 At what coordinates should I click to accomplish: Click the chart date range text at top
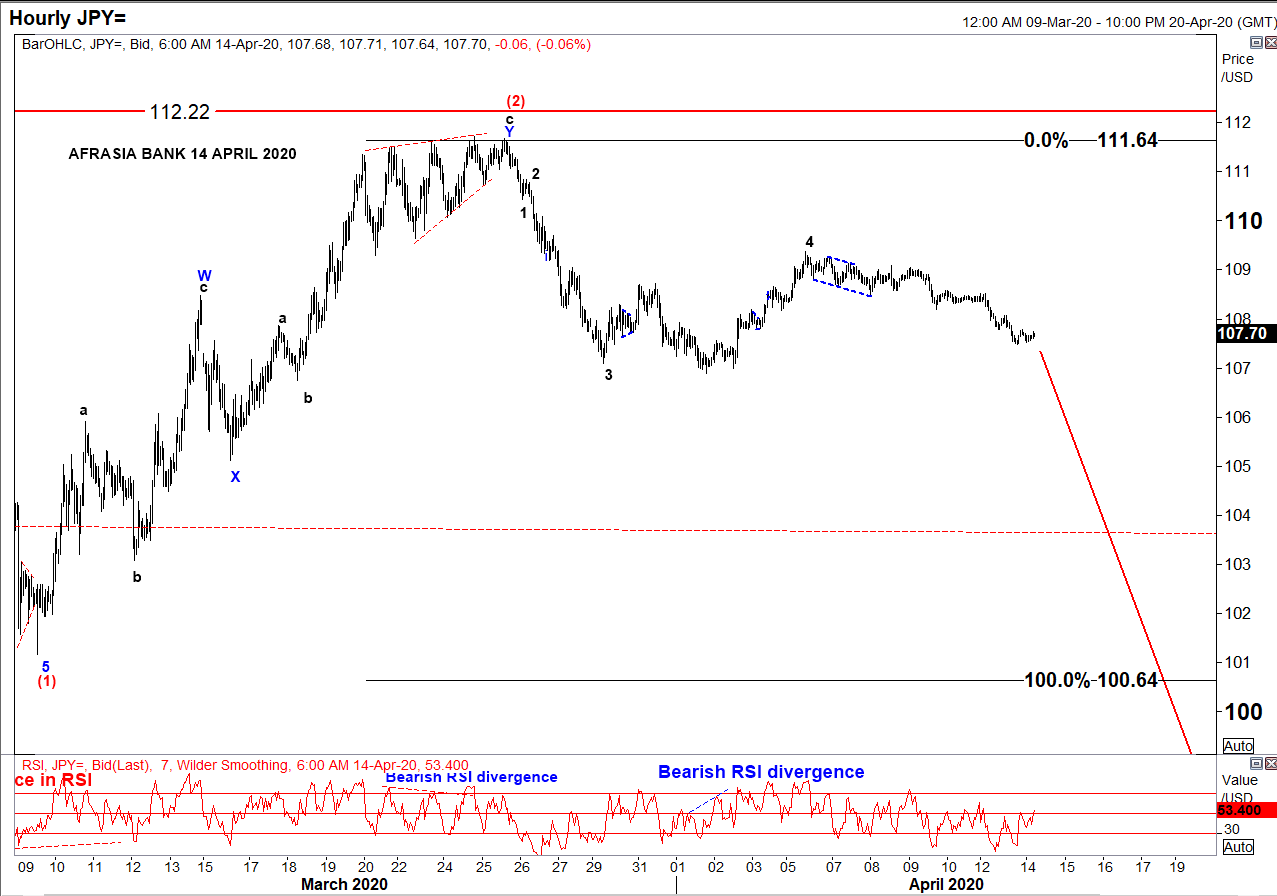click(1116, 21)
